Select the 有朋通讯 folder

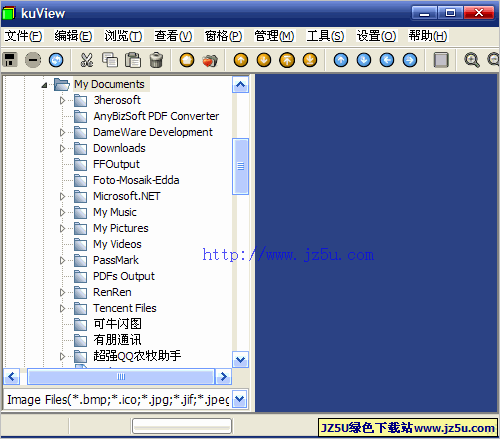coord(117,340)
